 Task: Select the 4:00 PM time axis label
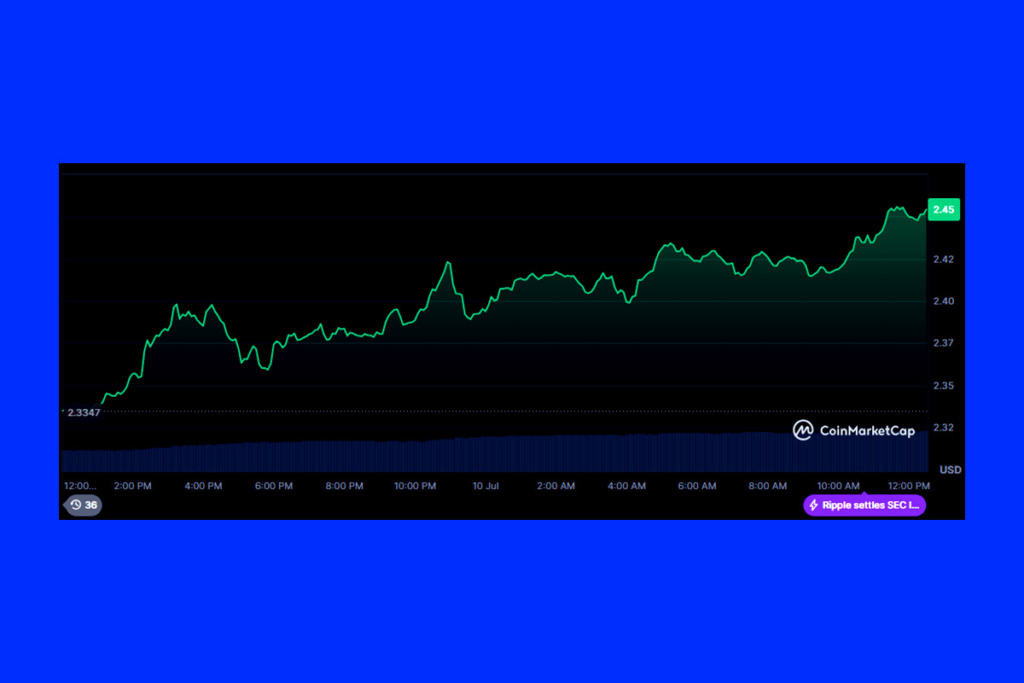pyautogui.click(x=203, y=486)
